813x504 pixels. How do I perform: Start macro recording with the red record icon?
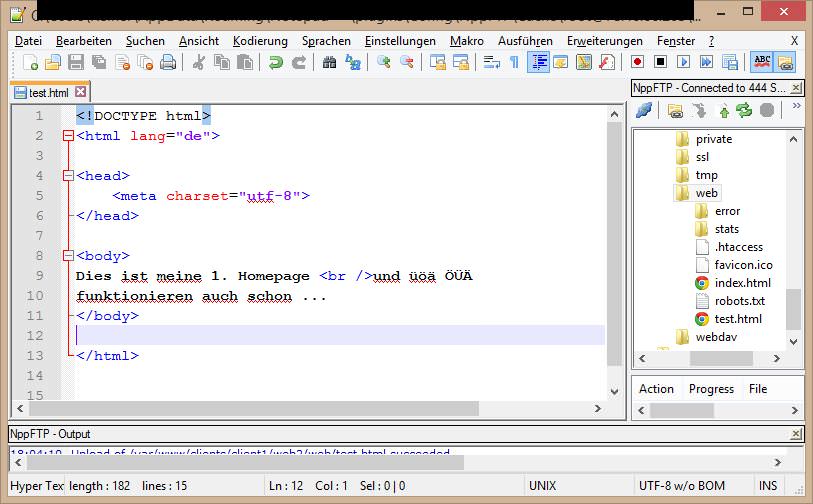point(637,62)
